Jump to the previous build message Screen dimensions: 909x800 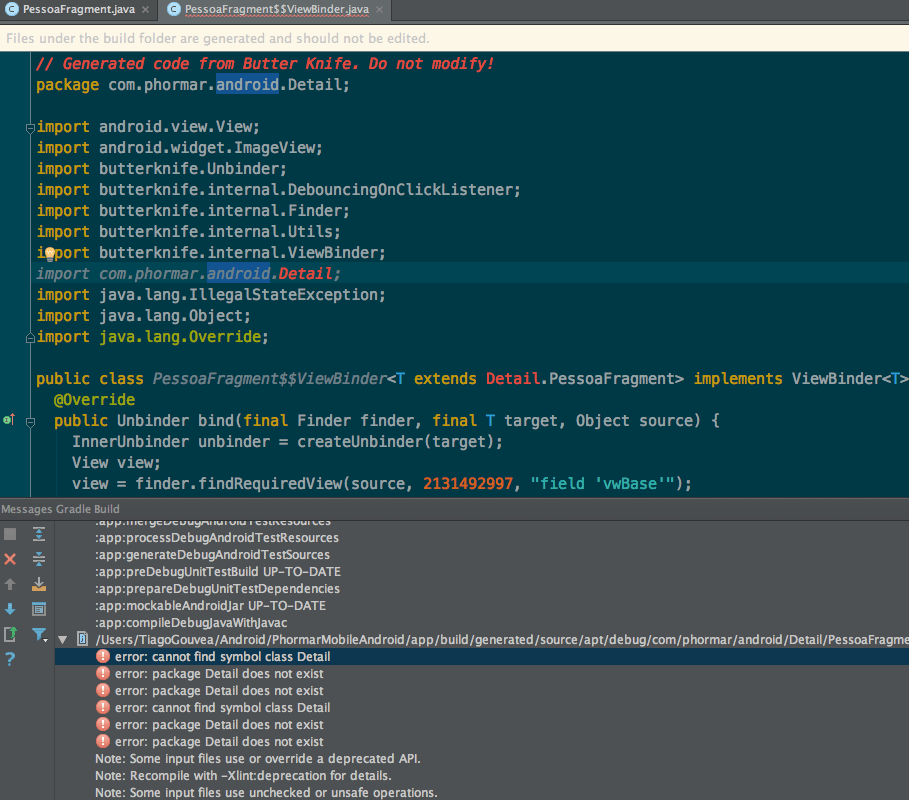tap(9, 583)
